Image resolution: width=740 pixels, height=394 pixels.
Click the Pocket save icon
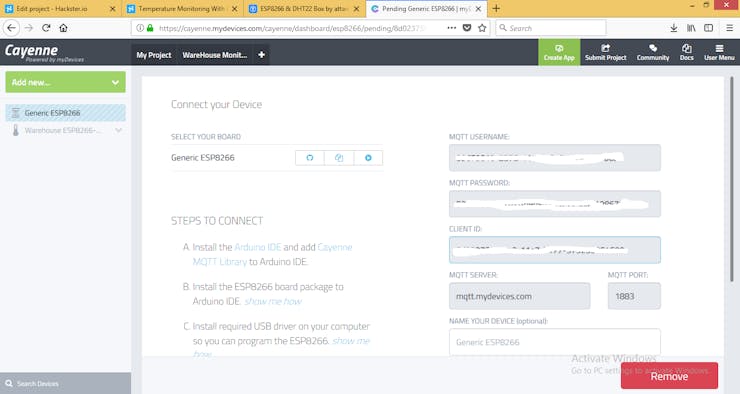point(467,28)
